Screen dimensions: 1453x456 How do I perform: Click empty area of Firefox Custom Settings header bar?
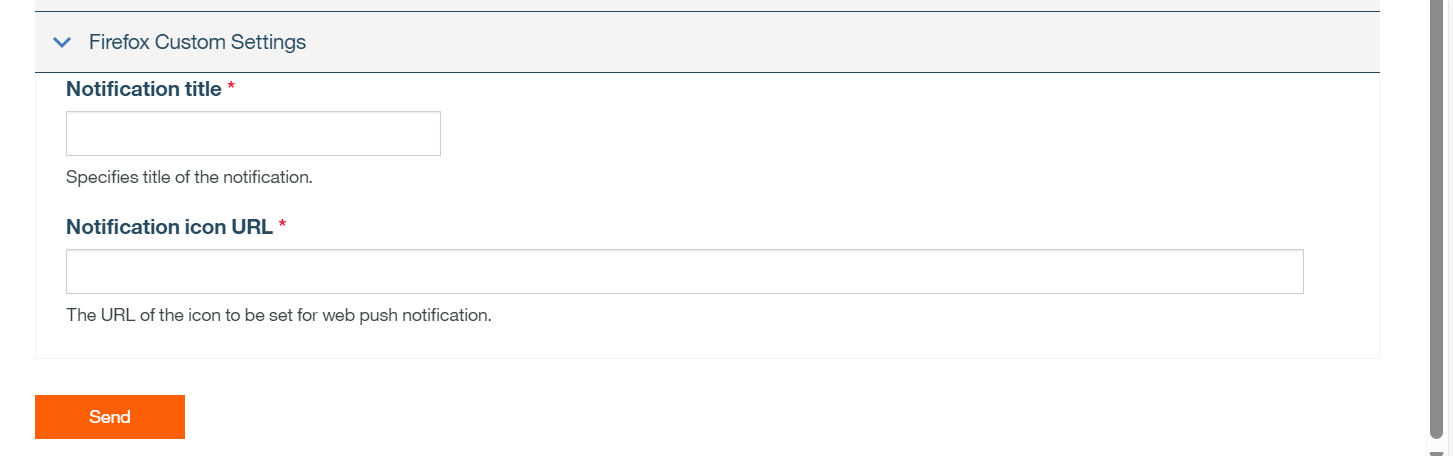pyautogui.click(x=800, y=42)
